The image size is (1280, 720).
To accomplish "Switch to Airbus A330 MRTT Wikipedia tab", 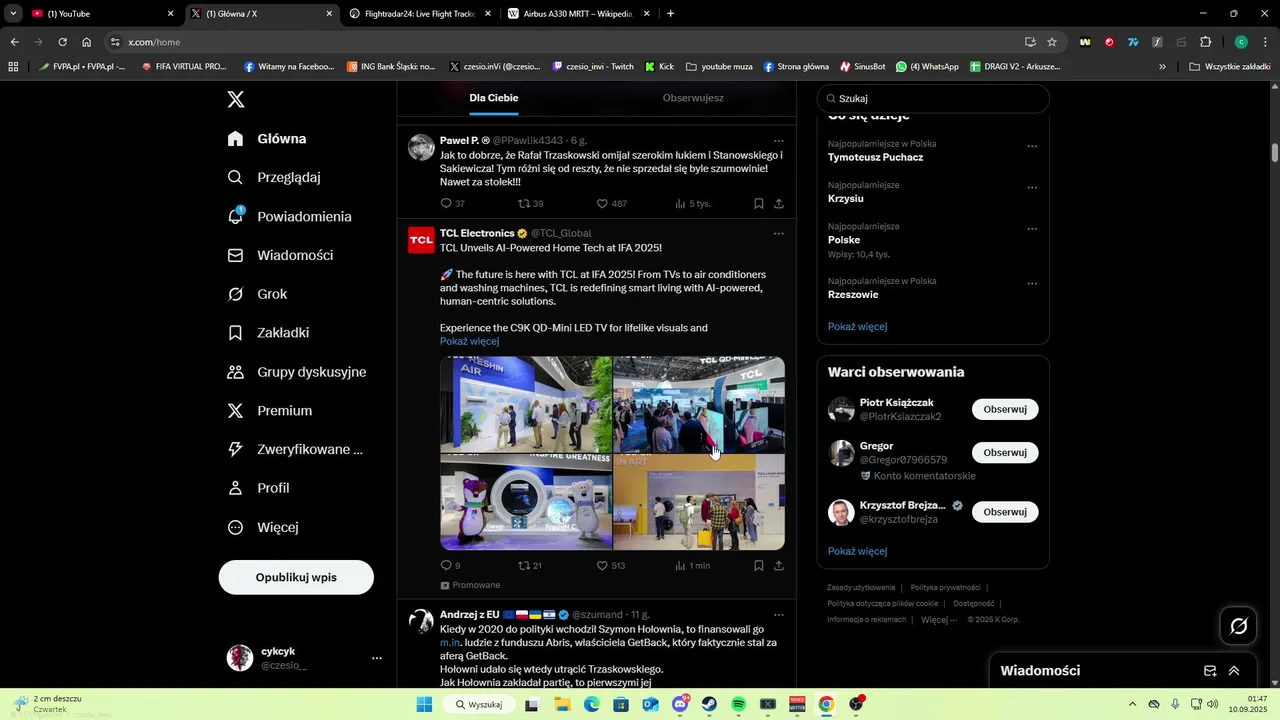I will click(579, 14).
